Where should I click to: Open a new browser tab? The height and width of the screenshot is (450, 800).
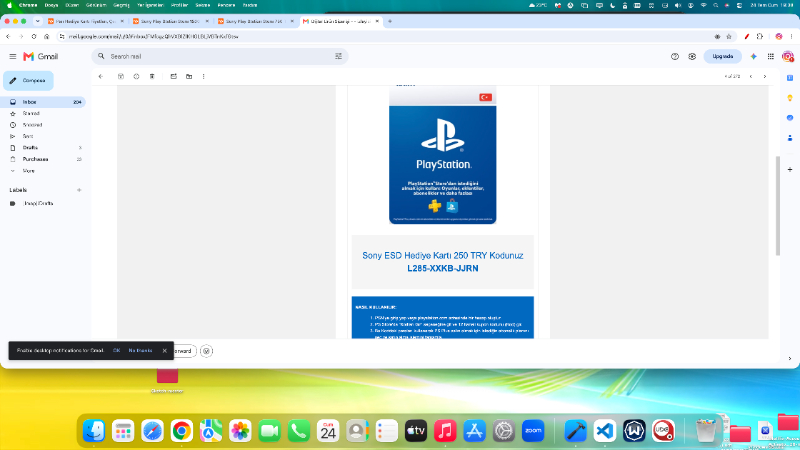click(390, 21)
